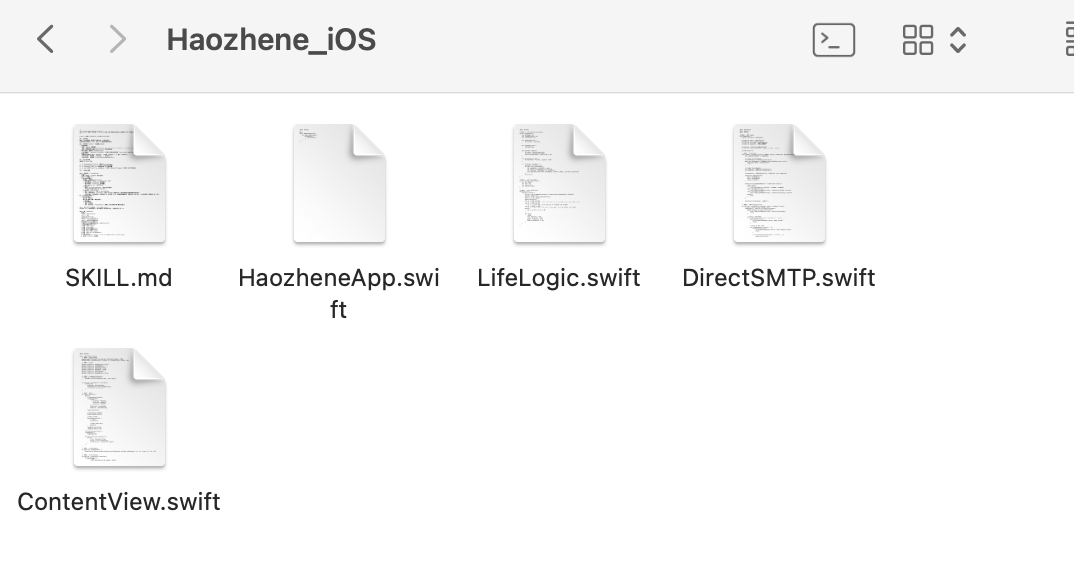
Task: Select the ContentView.swift file icon
Action: pos(119,407)
